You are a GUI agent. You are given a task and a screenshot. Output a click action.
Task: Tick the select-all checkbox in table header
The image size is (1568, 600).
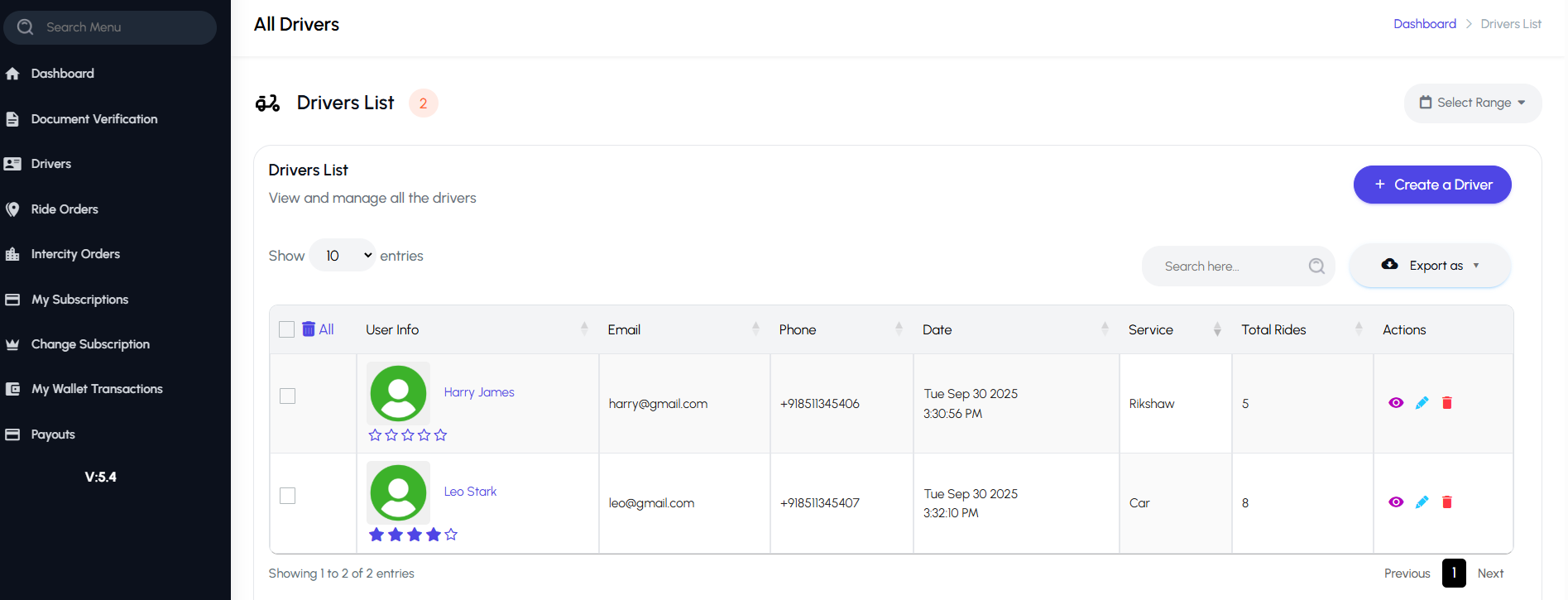click(287, 329)
